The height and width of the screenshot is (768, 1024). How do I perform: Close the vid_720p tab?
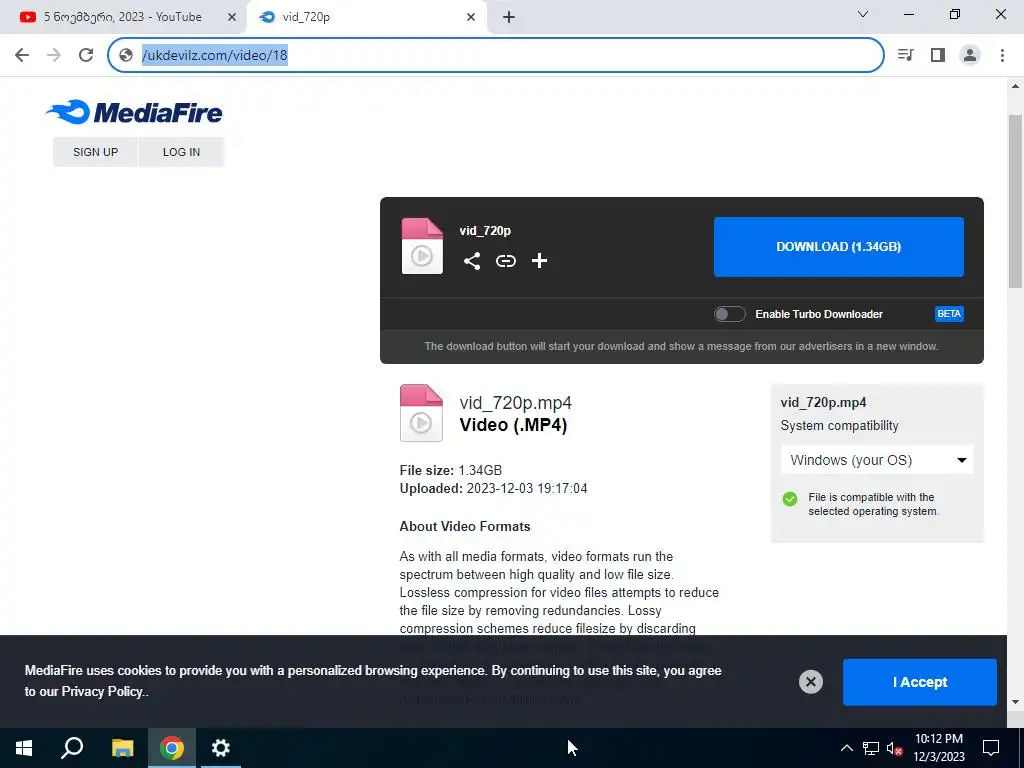(471, 17)
